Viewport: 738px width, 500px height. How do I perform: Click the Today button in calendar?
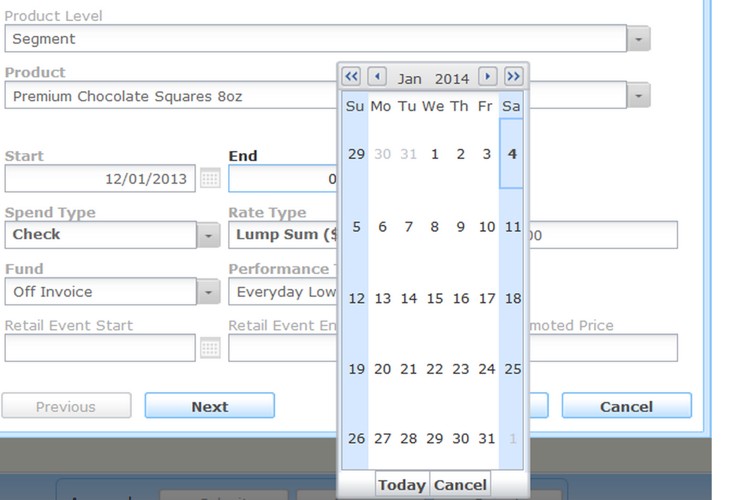[402, 485]
